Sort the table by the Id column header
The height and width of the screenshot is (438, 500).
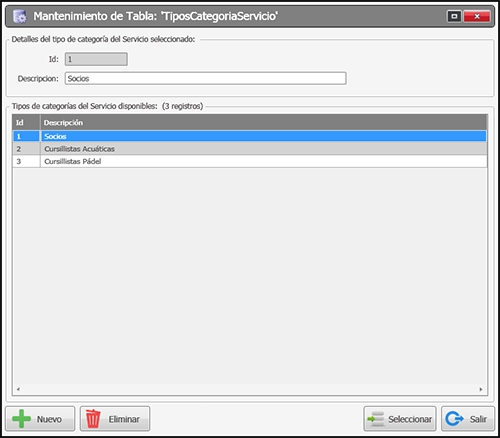(26, 122)
